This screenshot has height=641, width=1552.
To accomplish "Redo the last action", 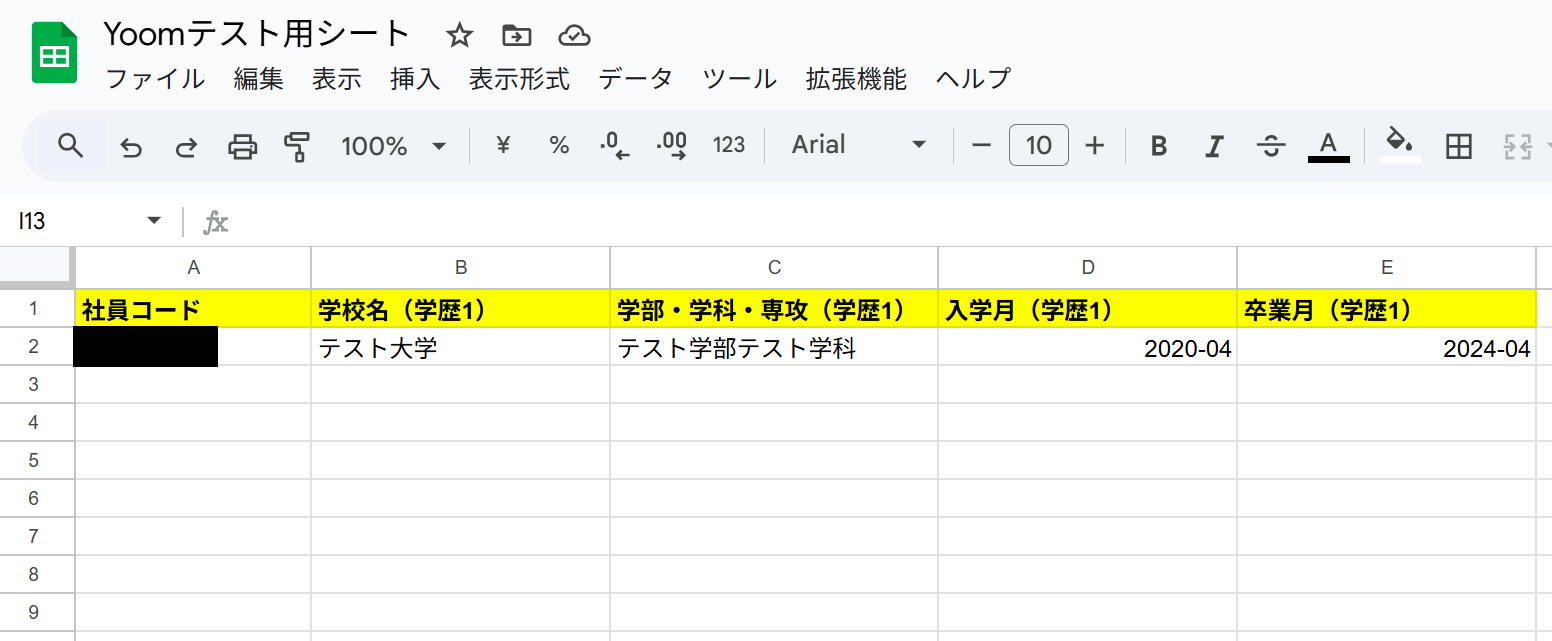I will [x=187, y=147].
